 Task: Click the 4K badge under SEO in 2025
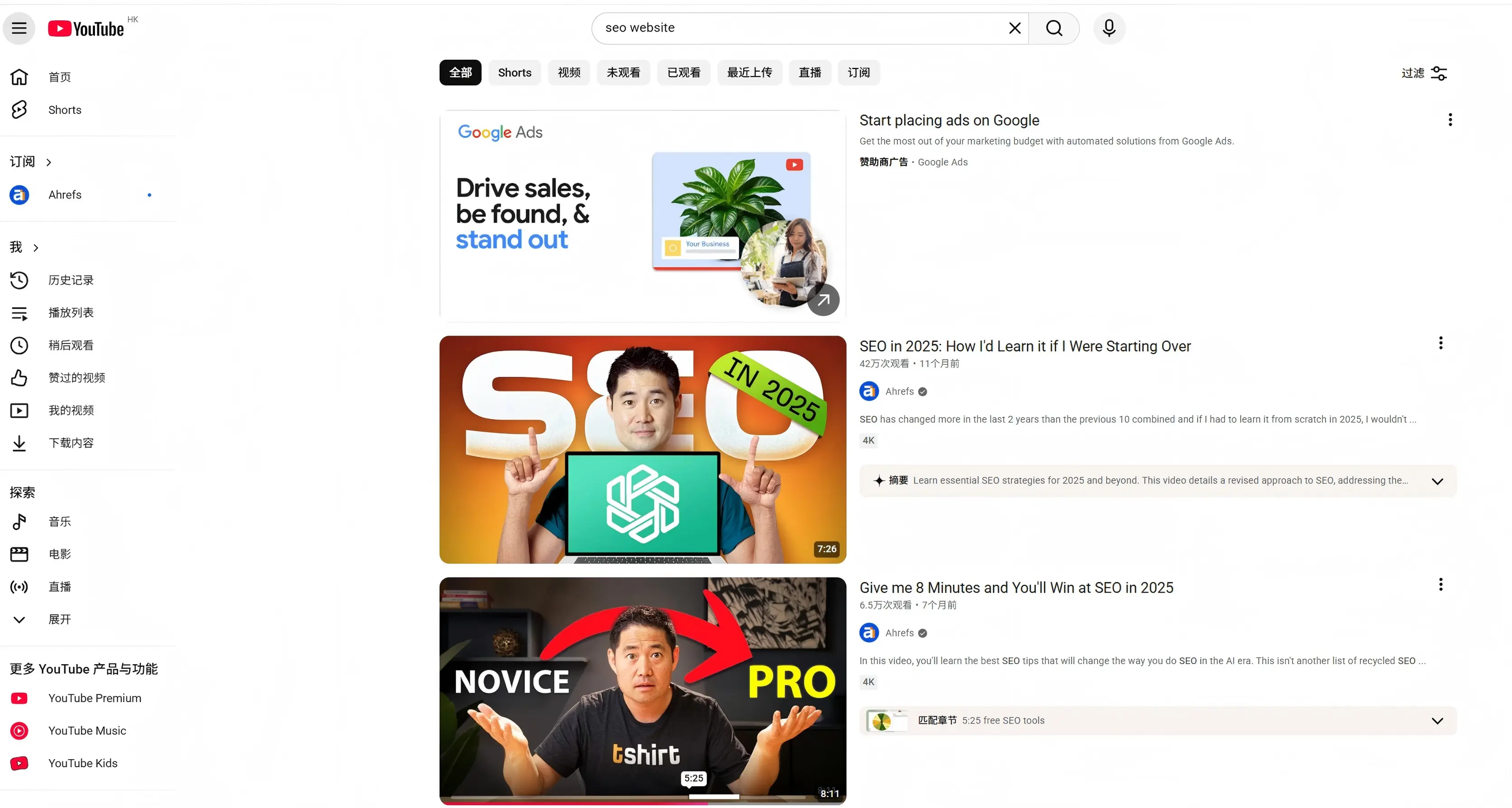(x=868, y=441)
